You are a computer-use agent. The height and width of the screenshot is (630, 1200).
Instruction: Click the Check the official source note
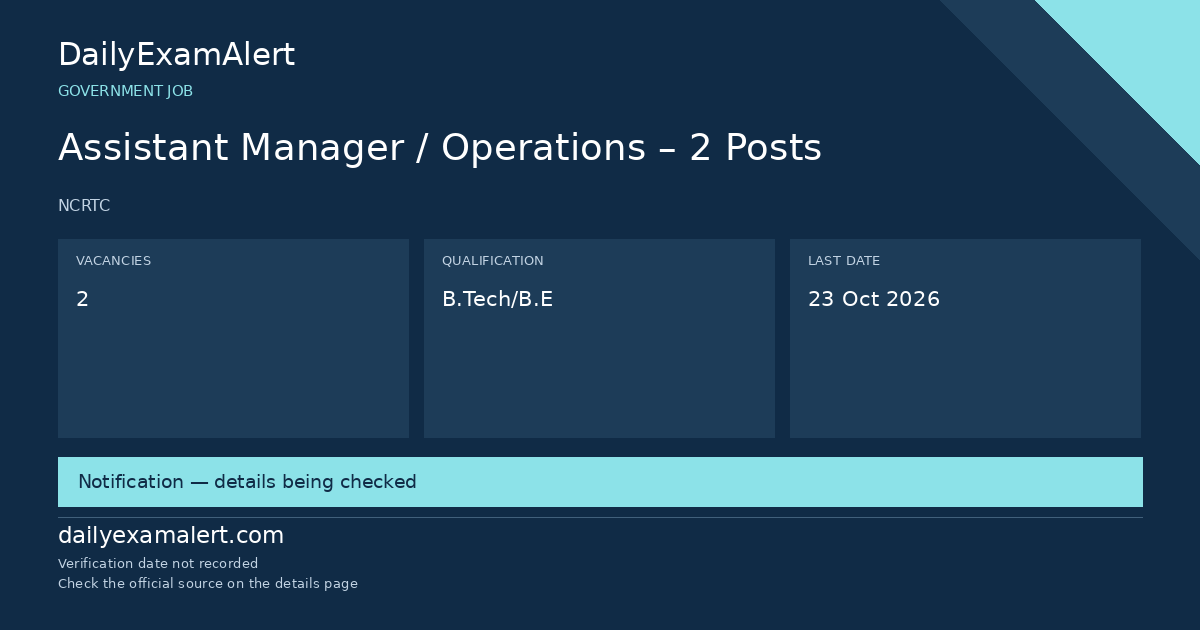[x=208, y=584]
